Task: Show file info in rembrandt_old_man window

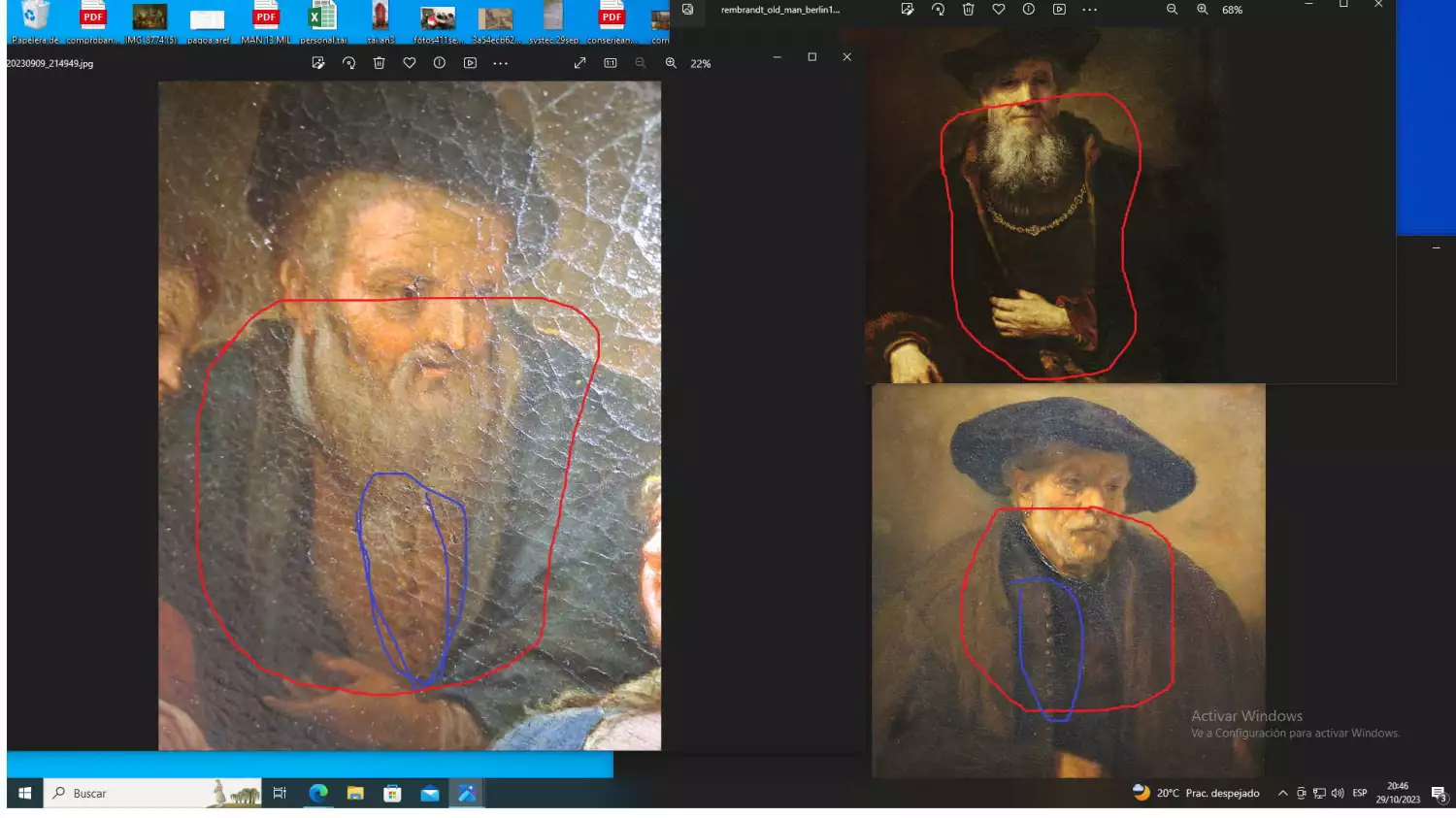Action: [x=1029, y=10]
